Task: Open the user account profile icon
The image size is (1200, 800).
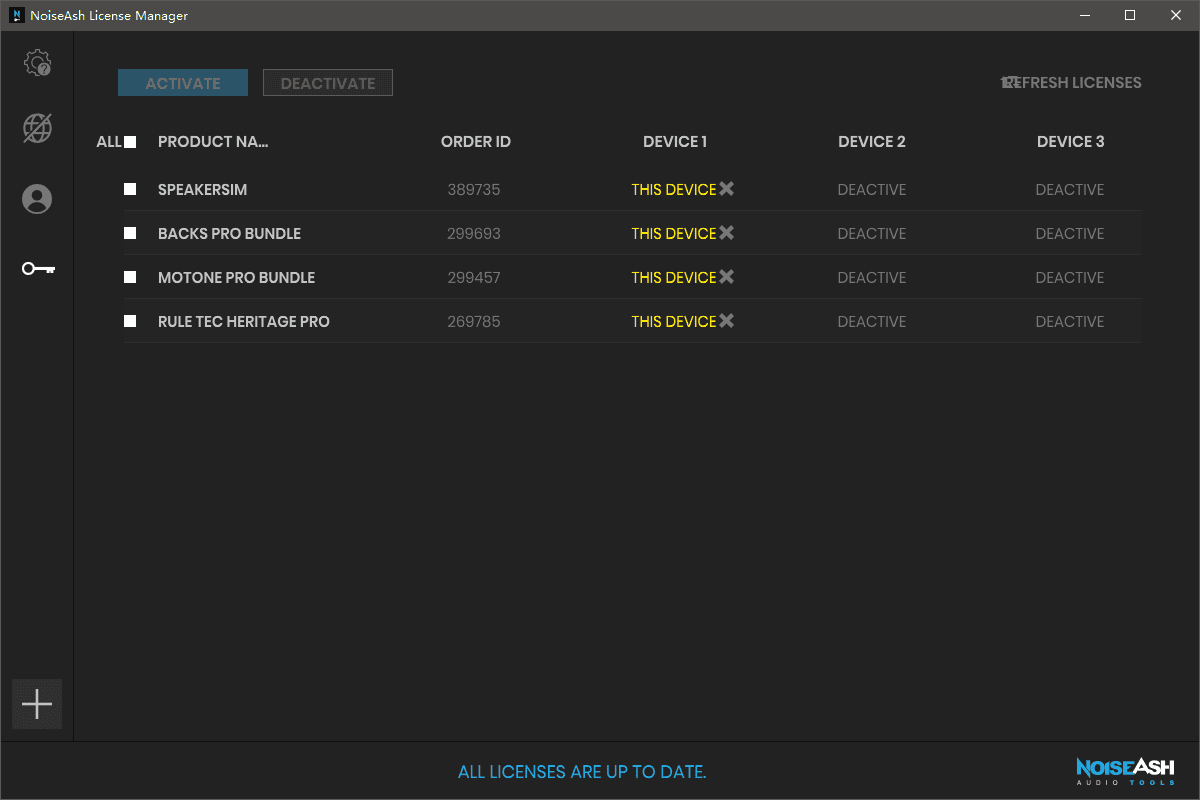Action: point(37,199)
